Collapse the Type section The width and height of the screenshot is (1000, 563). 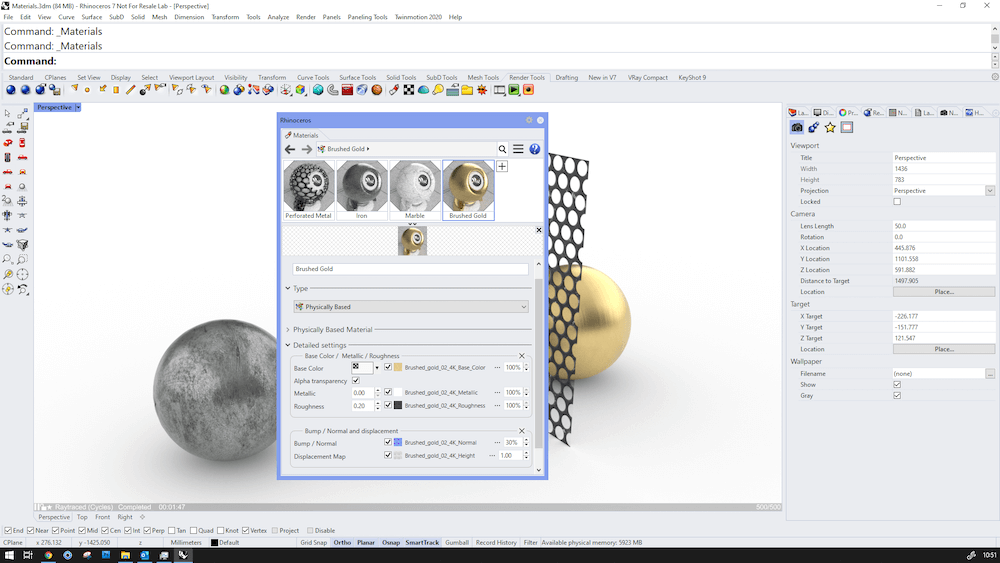(x=288, y=288)
